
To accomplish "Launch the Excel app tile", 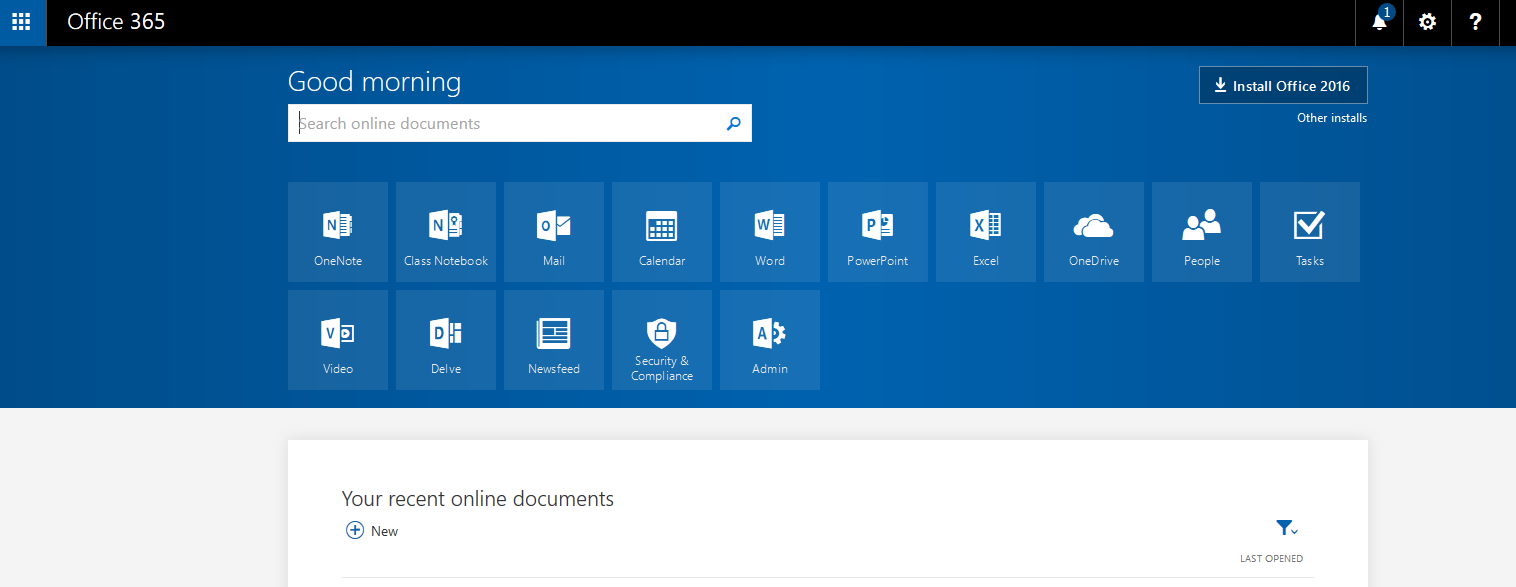I will tap(986, 232).
